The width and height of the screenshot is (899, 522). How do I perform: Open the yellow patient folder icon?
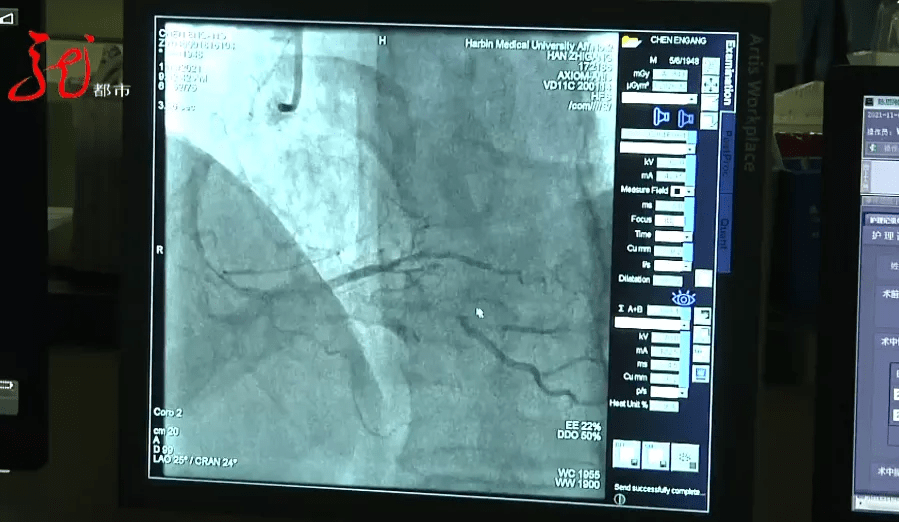tap(631, 41)
